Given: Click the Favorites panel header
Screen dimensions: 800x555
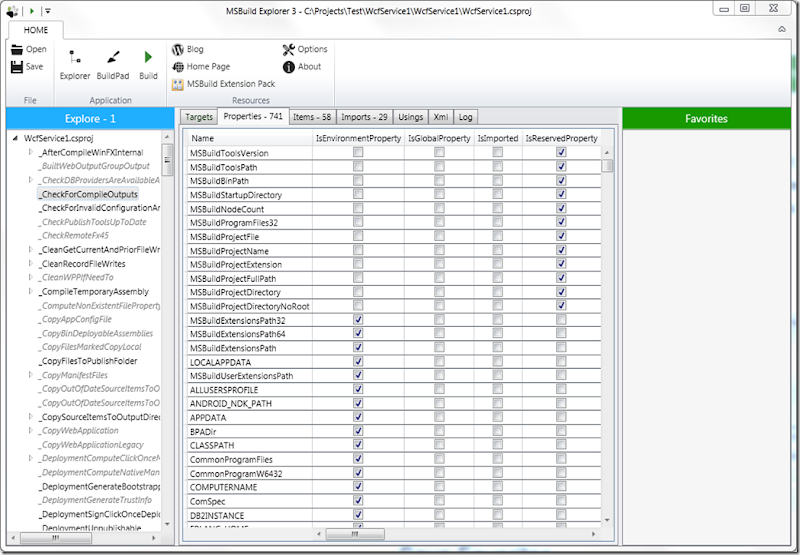Looking at the screenshot, I should coord(706,118).
